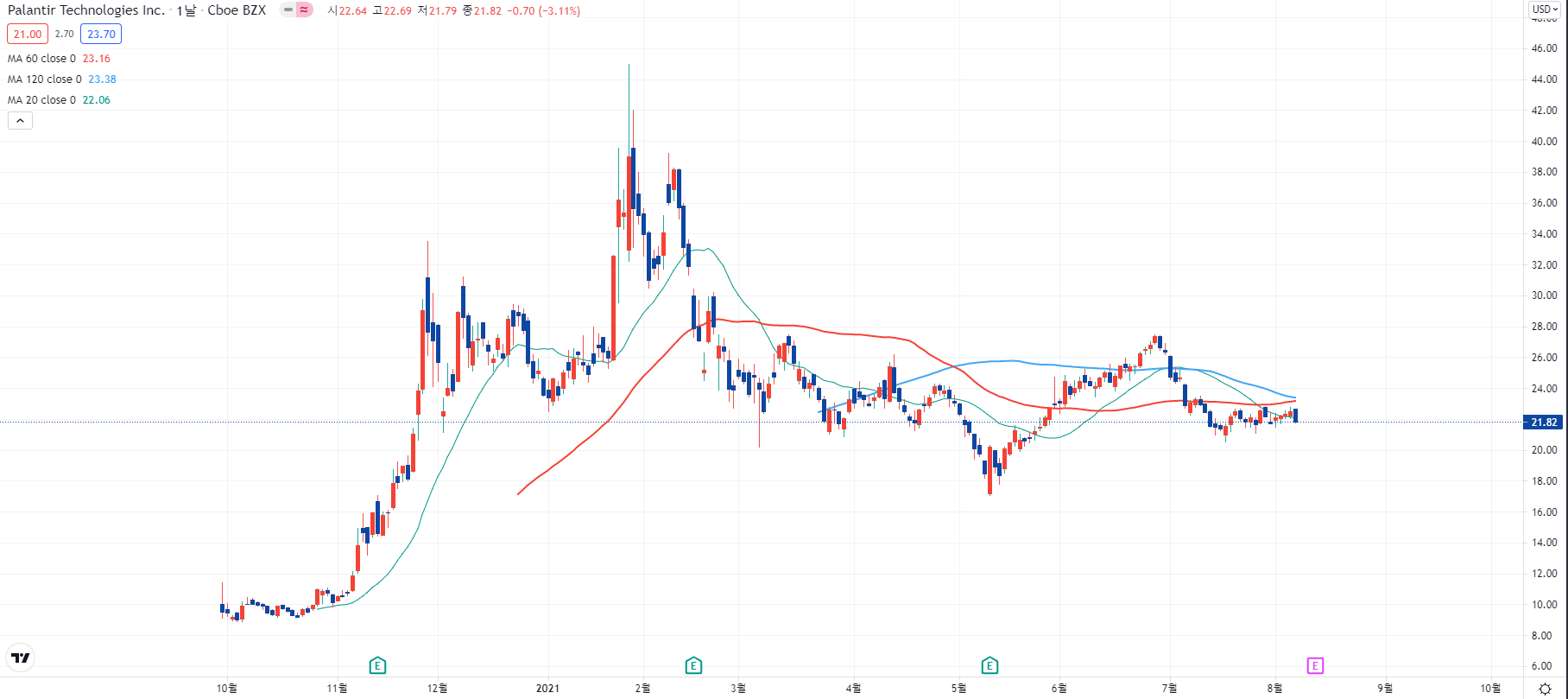
Task: Click the Cboe BZX exchange label
Action: click(x=237, y=10)
